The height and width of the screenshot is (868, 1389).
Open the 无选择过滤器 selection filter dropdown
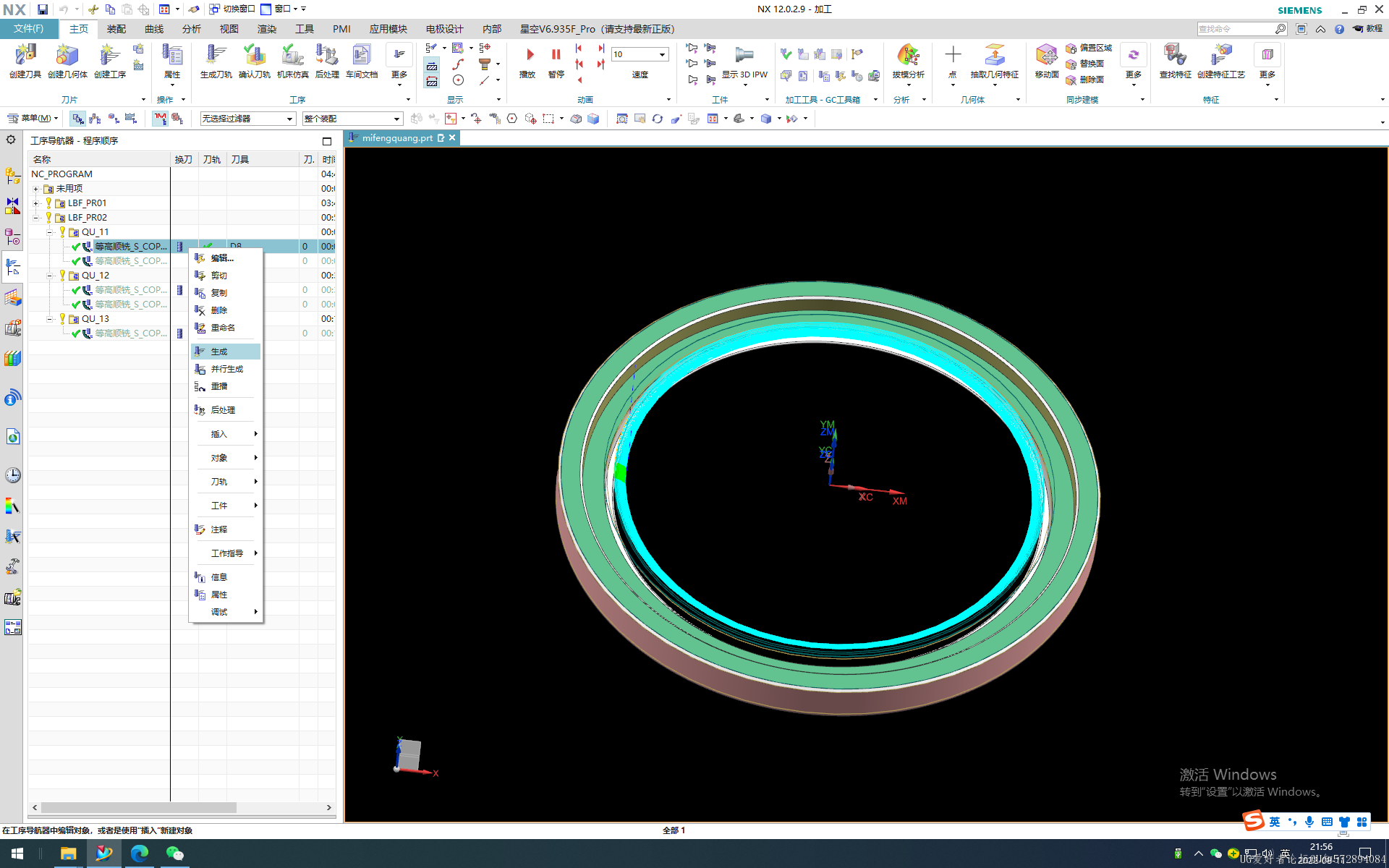coord(247,119)
